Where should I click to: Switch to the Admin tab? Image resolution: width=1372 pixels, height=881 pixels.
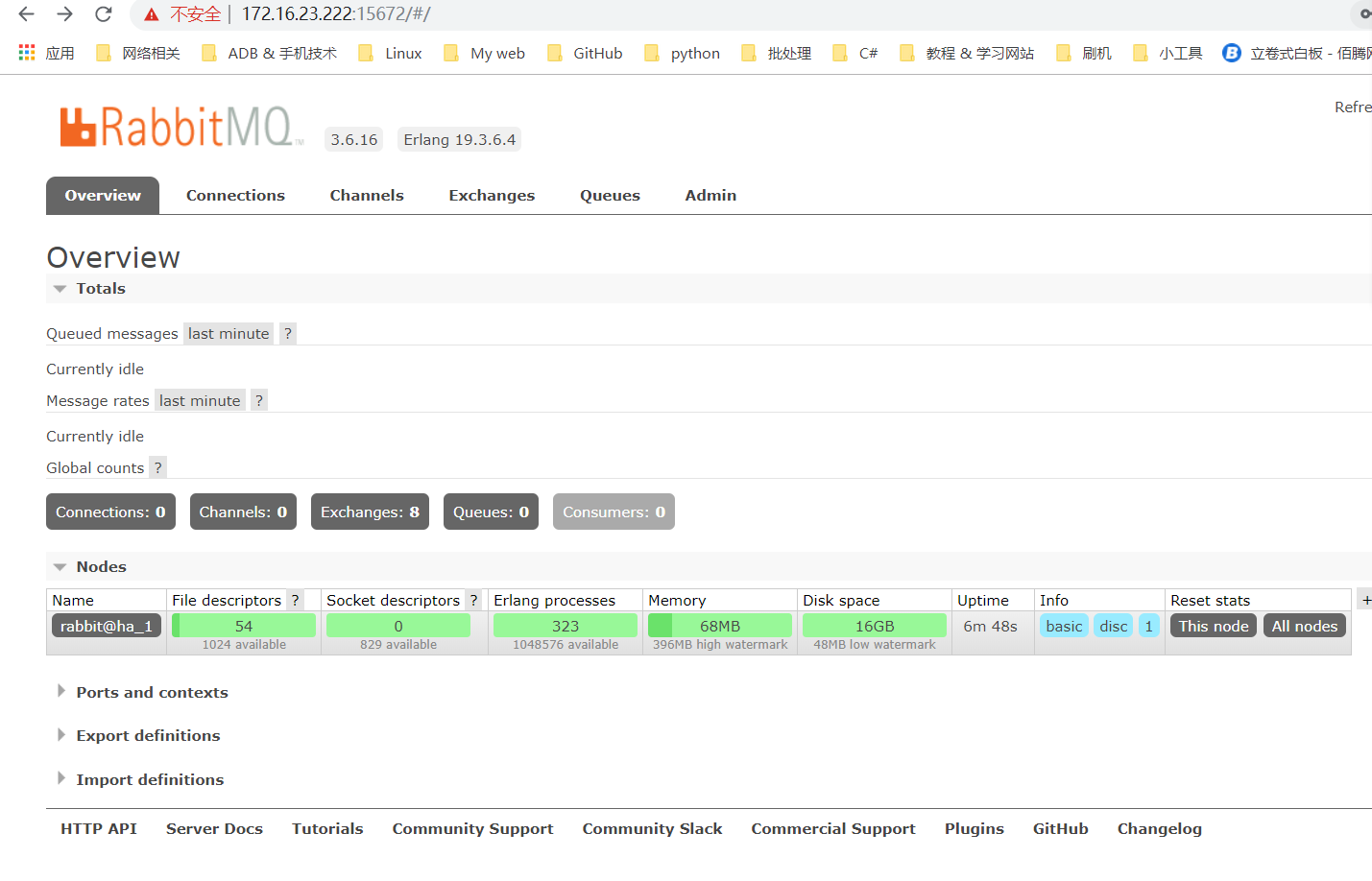point(710,195)
